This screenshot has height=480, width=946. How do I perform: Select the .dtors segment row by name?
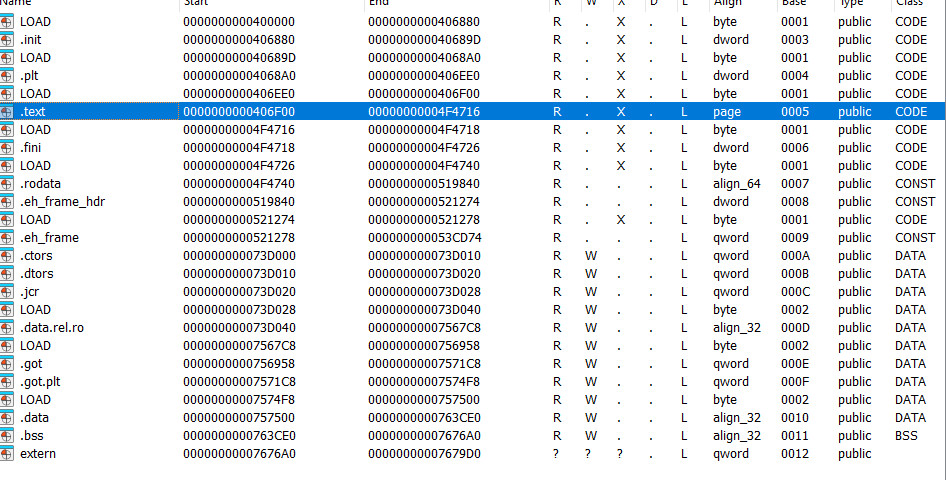click(x=37, y=273)
